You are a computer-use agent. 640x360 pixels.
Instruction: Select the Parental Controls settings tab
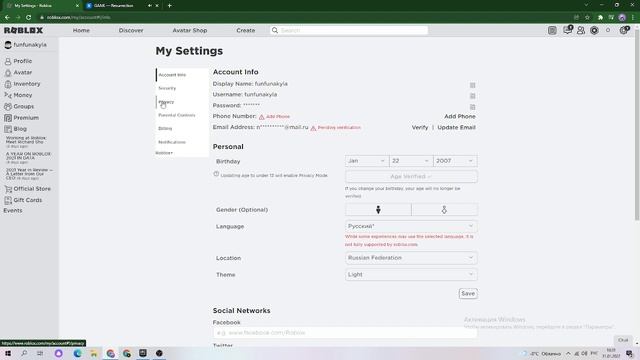(182, 115)
